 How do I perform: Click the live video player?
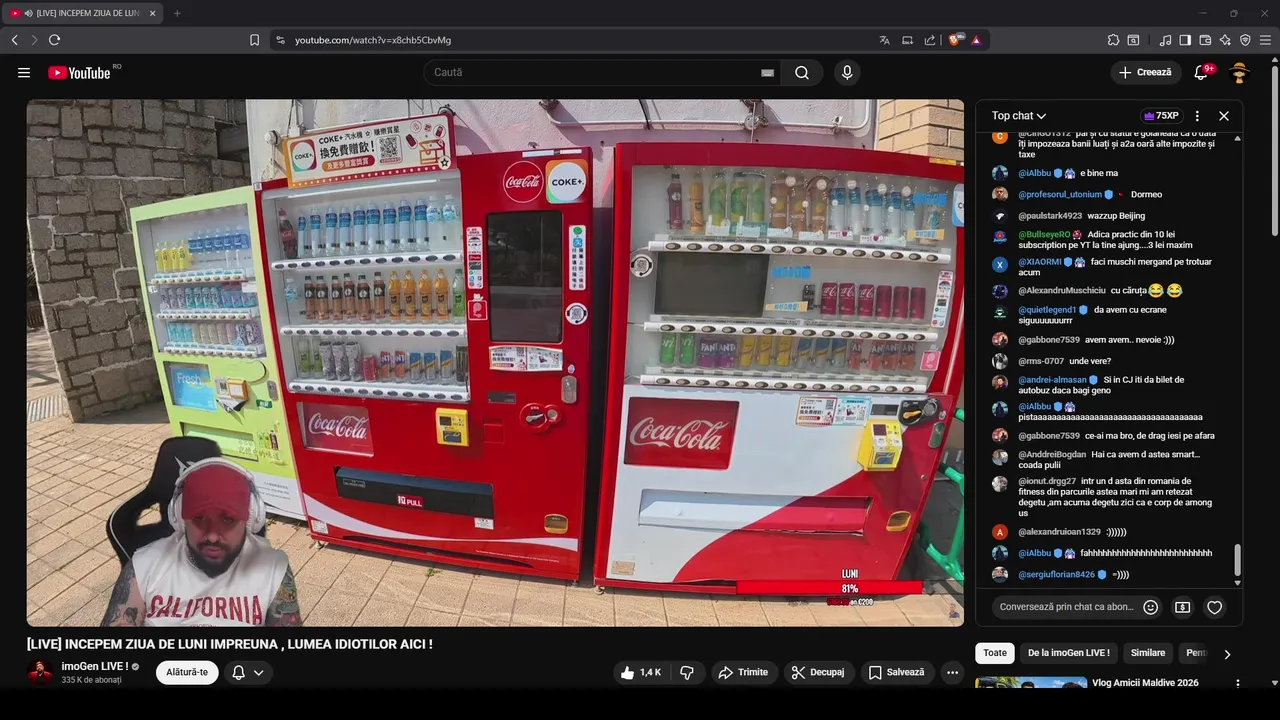coord(495,362)
